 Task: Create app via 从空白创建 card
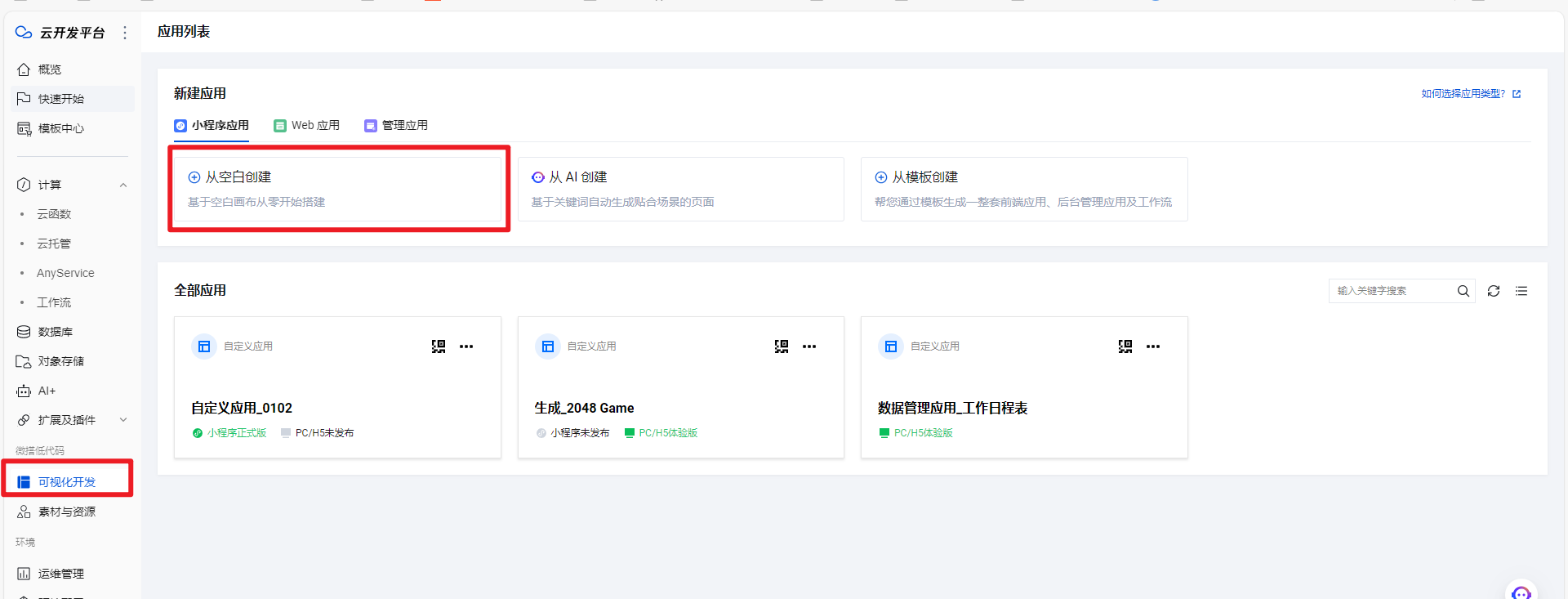(x=337, y=190)
